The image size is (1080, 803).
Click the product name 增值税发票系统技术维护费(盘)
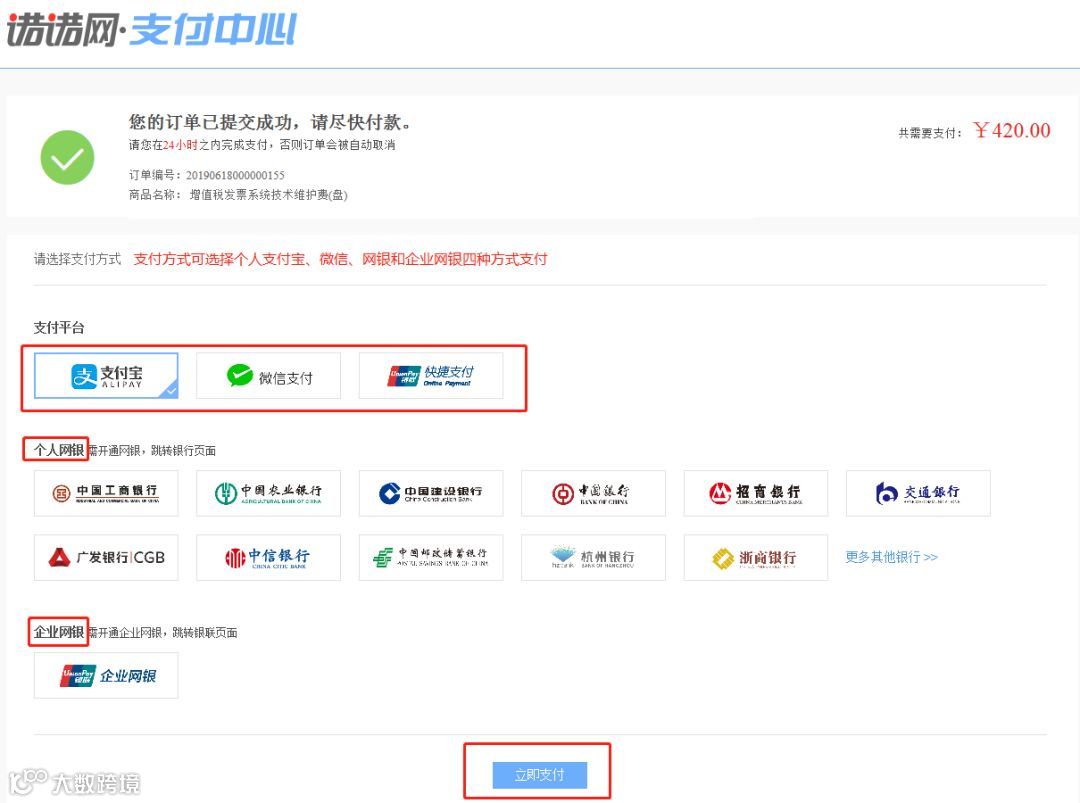pos(269,195)
